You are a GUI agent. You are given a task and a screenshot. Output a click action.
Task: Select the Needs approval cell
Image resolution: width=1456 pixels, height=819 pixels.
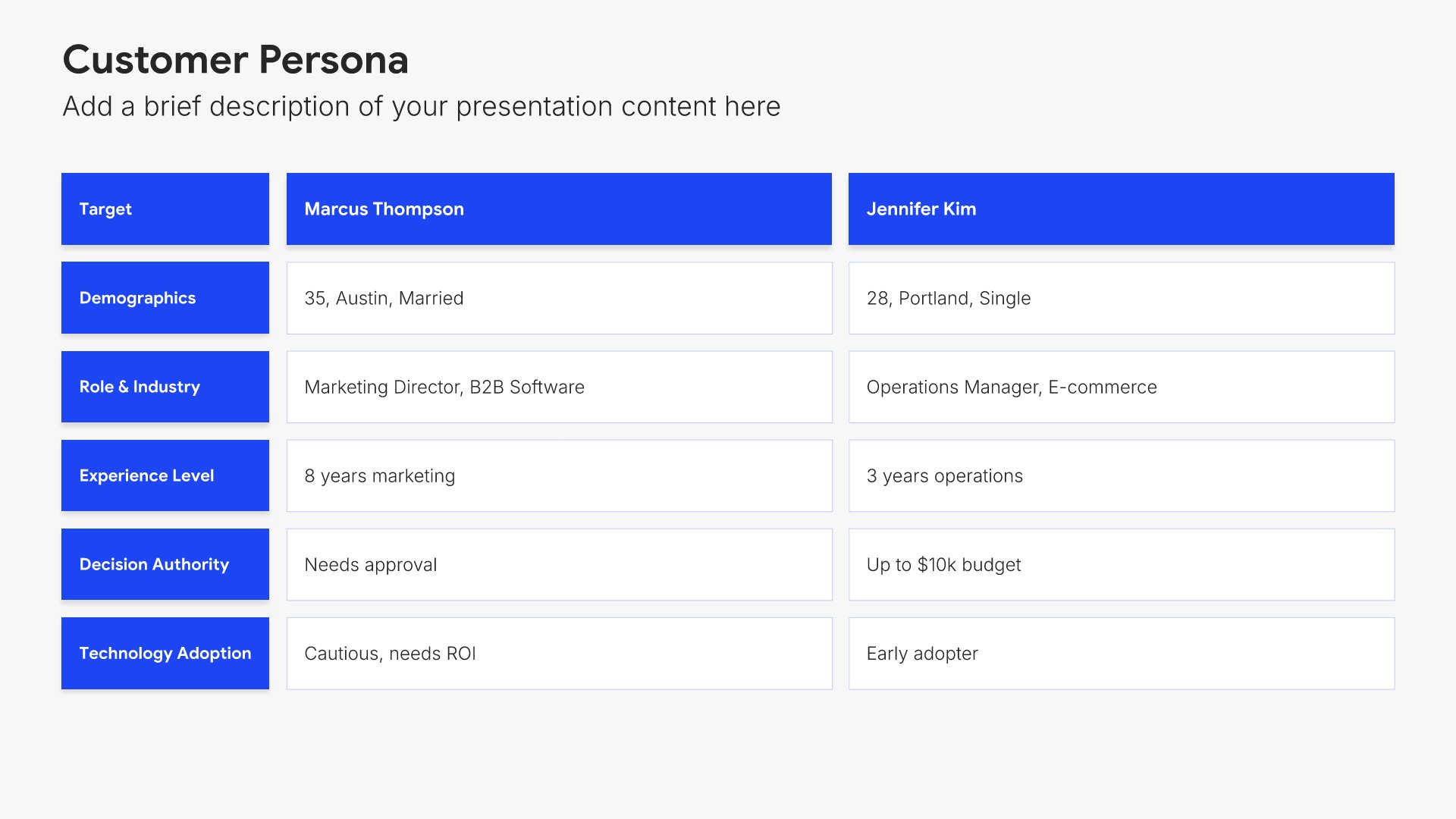click(559, 564)
